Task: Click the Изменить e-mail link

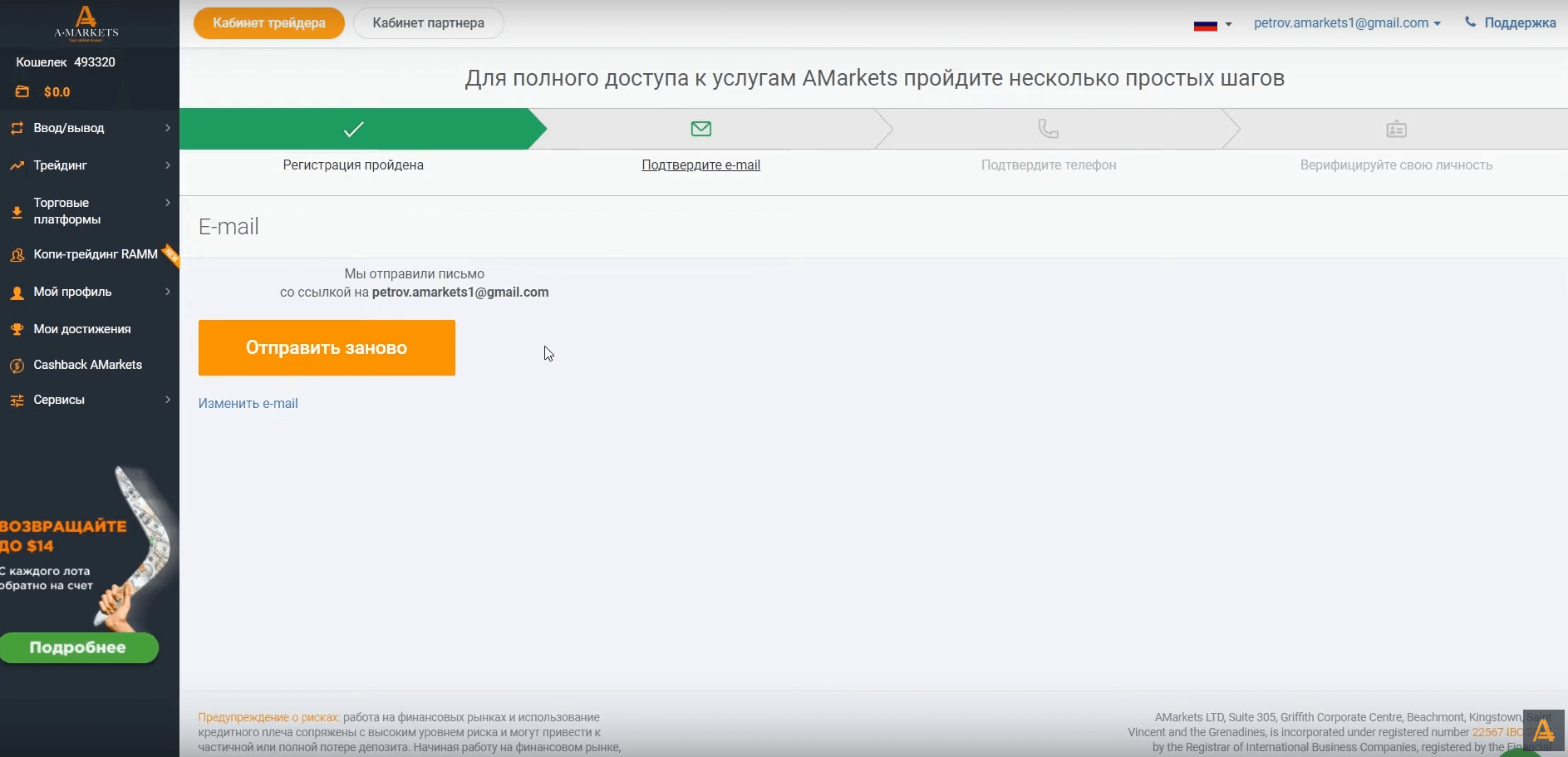Action: pyautogui.click(x=248, y=403)
